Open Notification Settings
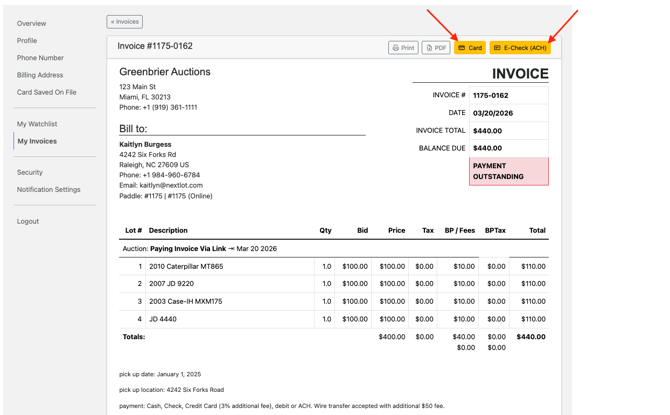 pyautogui.click(x=48, y=189)
